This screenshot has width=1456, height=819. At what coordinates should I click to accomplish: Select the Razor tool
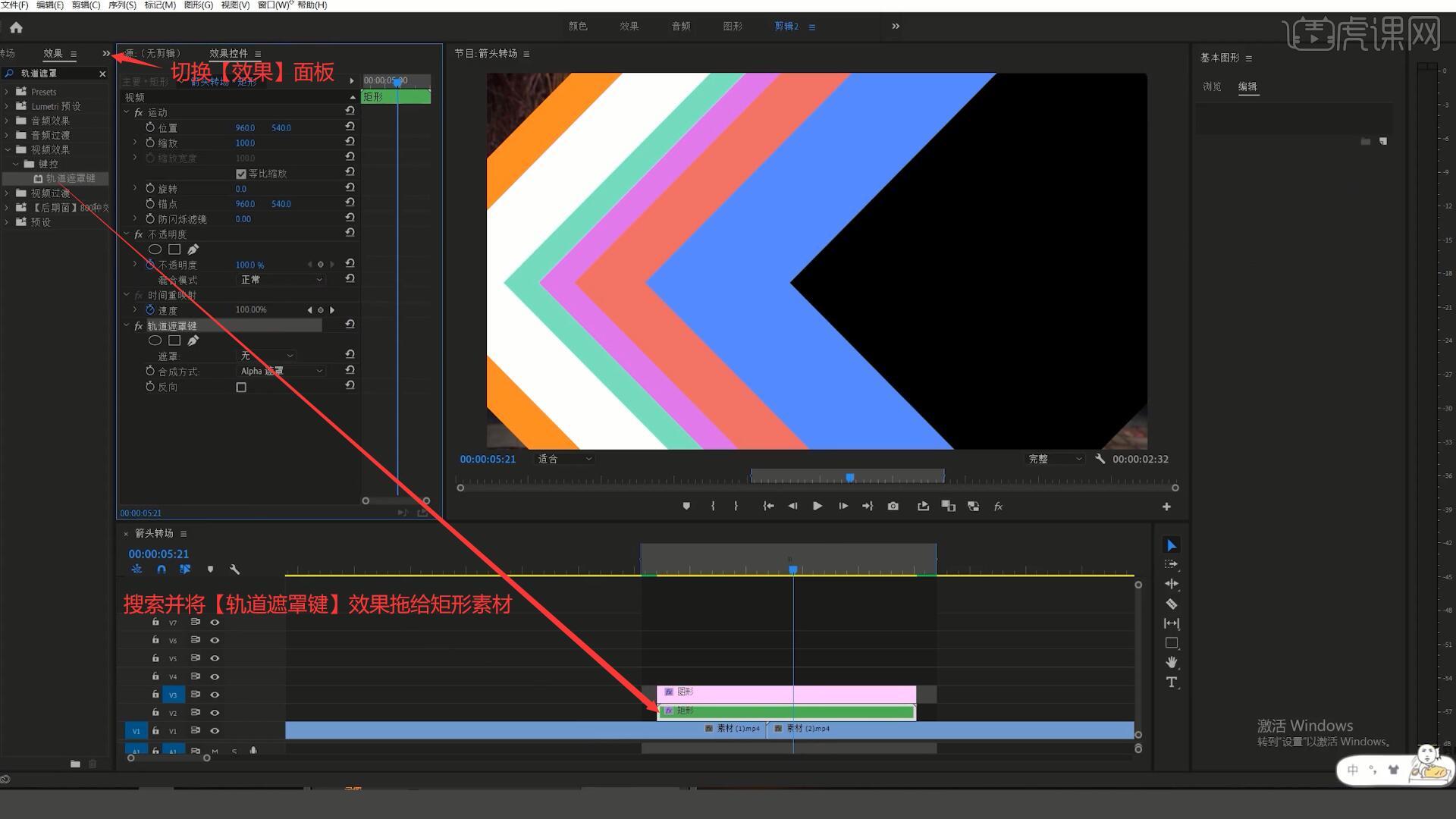(x=1172, y=604)
